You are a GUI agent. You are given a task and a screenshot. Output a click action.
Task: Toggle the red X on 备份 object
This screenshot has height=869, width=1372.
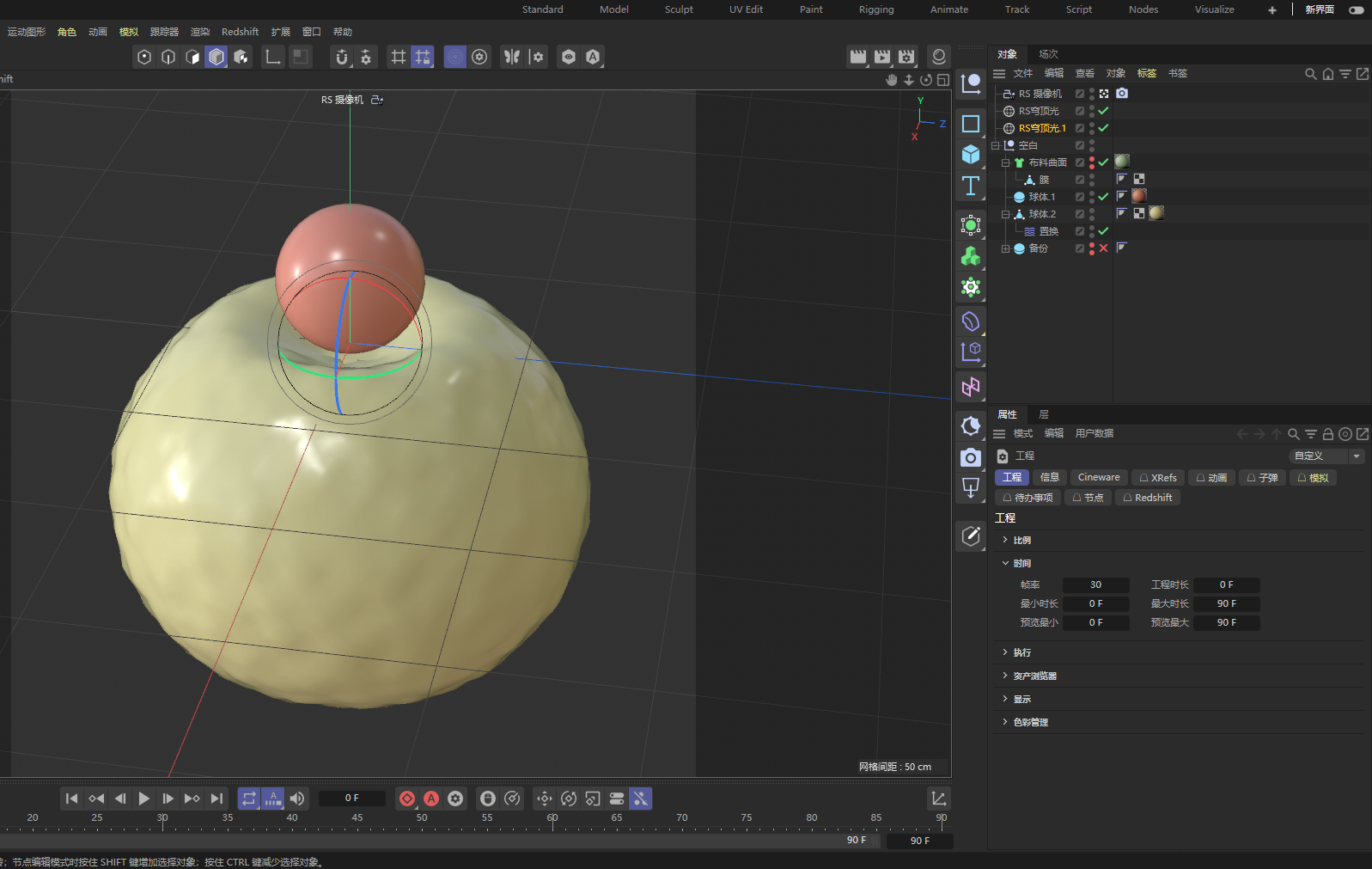[x=1103, y=248]
